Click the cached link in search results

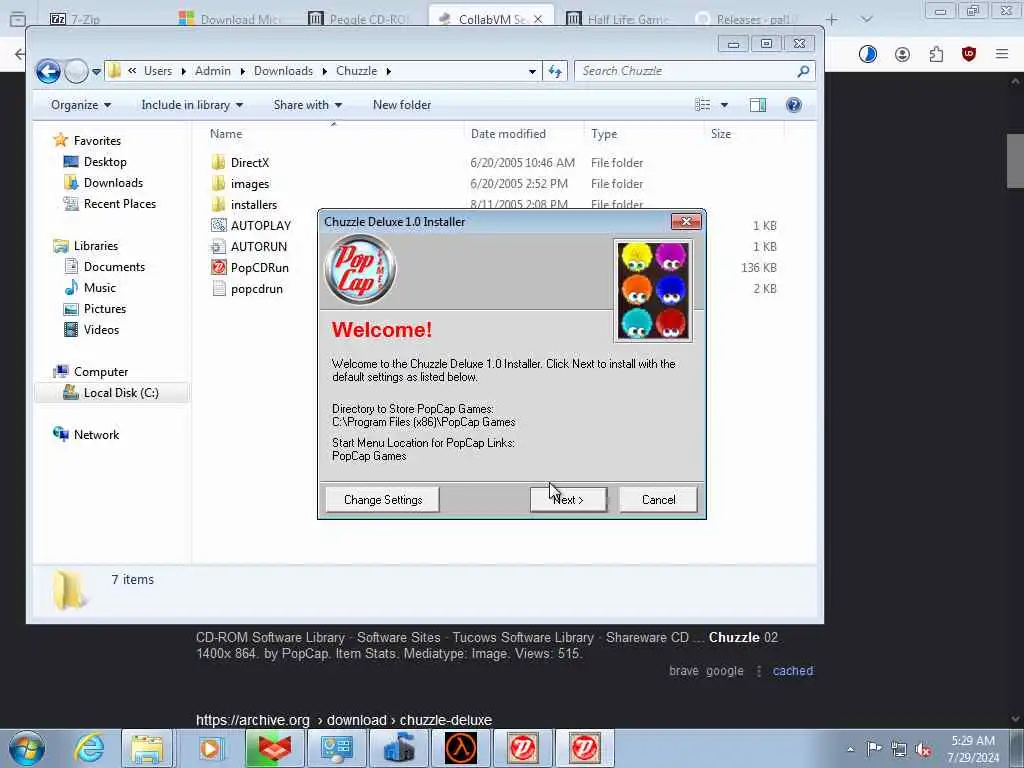(793, 671)
